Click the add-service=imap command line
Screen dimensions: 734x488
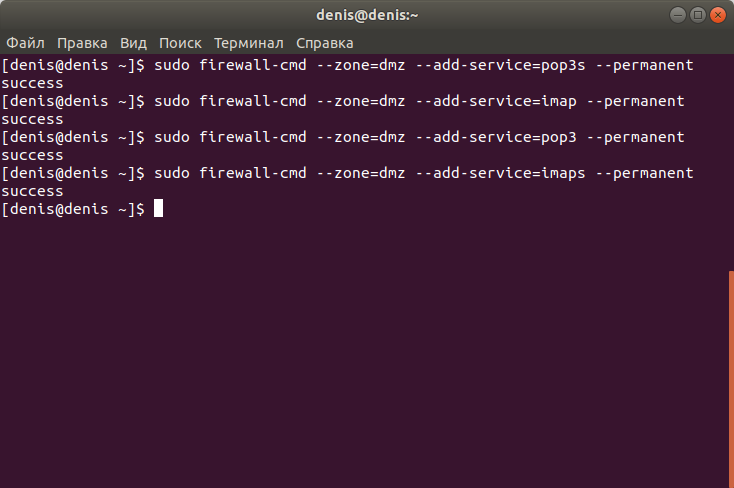pyautogui.click(x=343, y=101)
